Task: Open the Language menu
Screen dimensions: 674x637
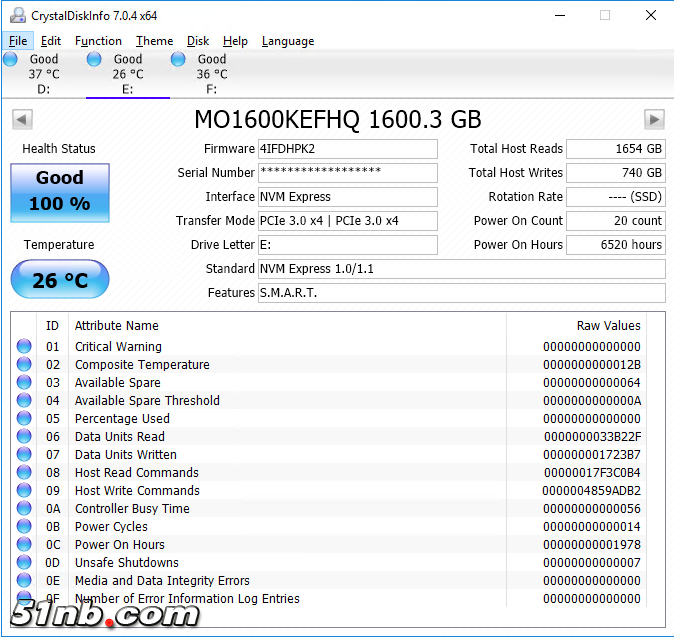Action: [288, 41]
